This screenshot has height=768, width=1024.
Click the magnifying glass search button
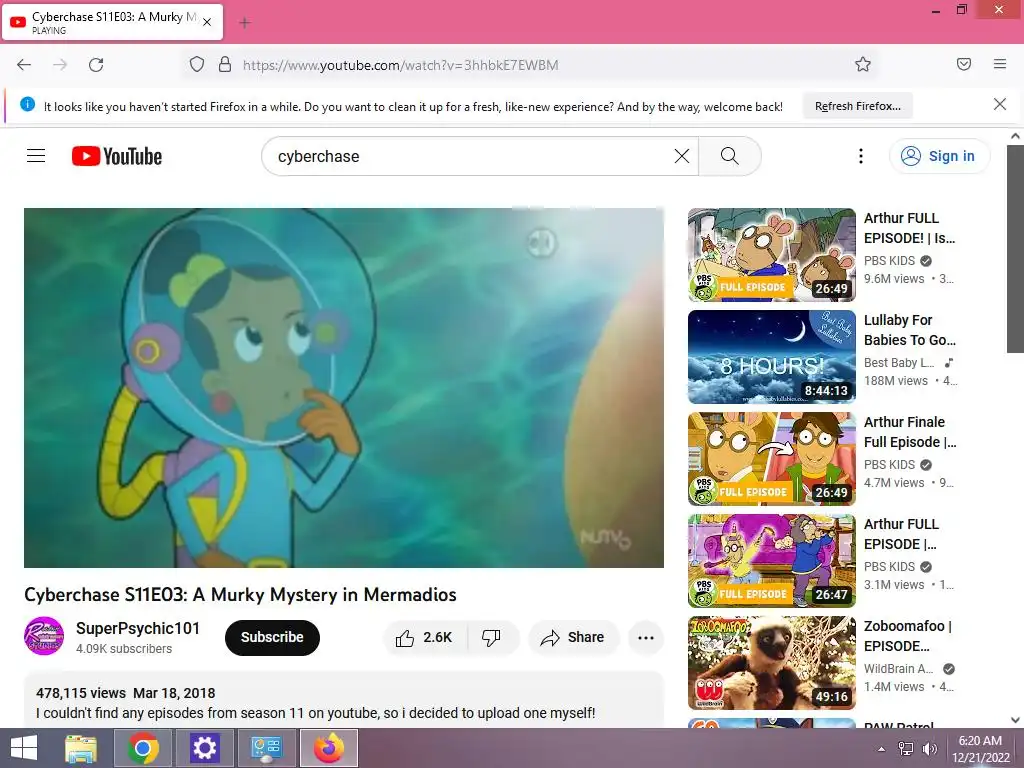click(729, 156)
